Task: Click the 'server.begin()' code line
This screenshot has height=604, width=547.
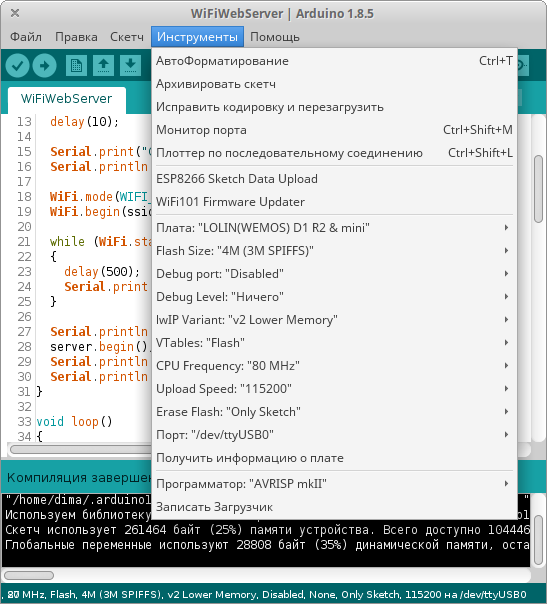Action: (99, 347)
